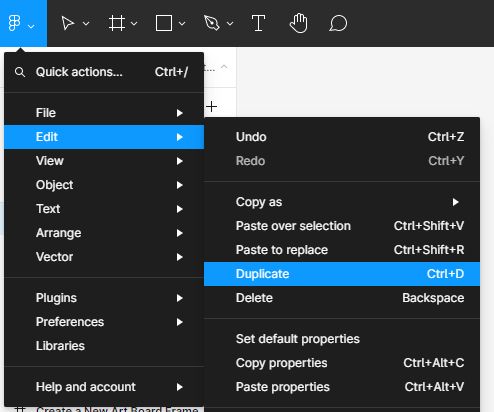This screenshot has height=412, width=494.
Task: Open the Move tool options chevron
Action: 86,24
